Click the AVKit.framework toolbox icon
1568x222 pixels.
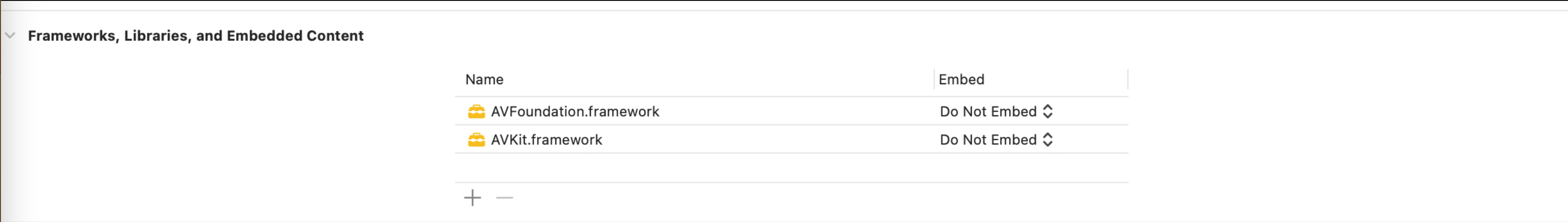(476, 140)
